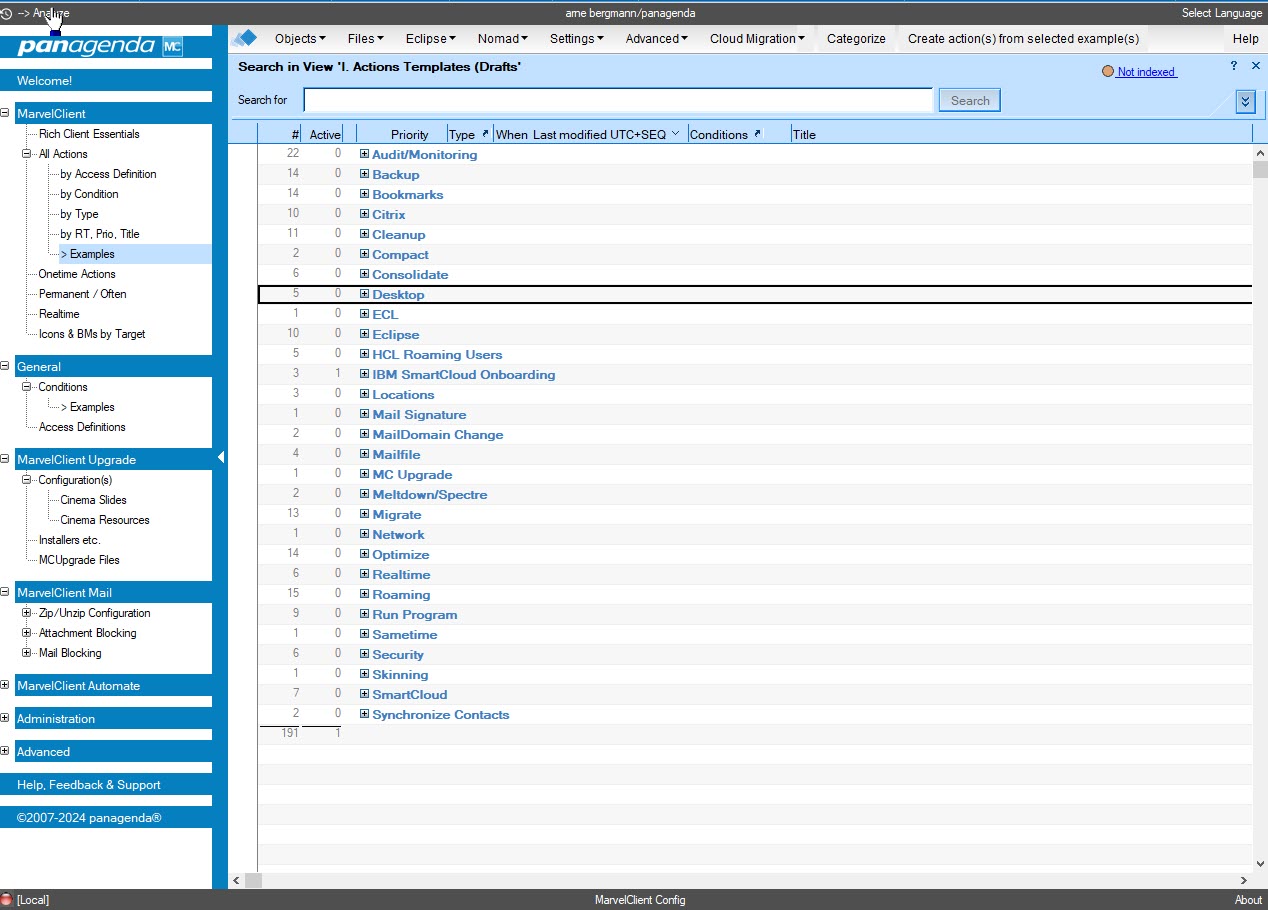
Task: Open Rich Client Essentials in sidebar
Action: click(89, 134)
